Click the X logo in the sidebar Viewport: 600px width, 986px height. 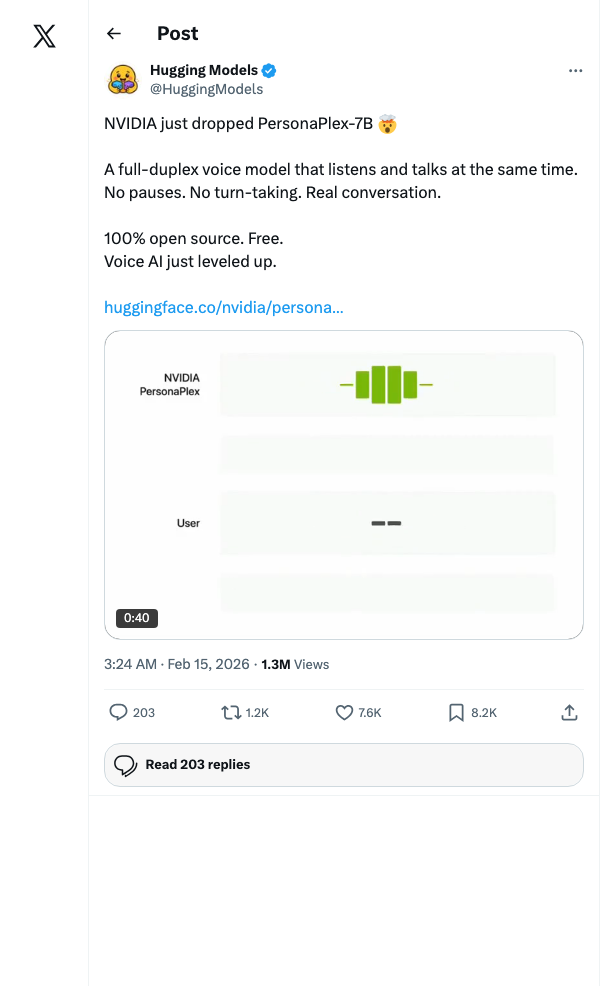[x=44, y=37]
